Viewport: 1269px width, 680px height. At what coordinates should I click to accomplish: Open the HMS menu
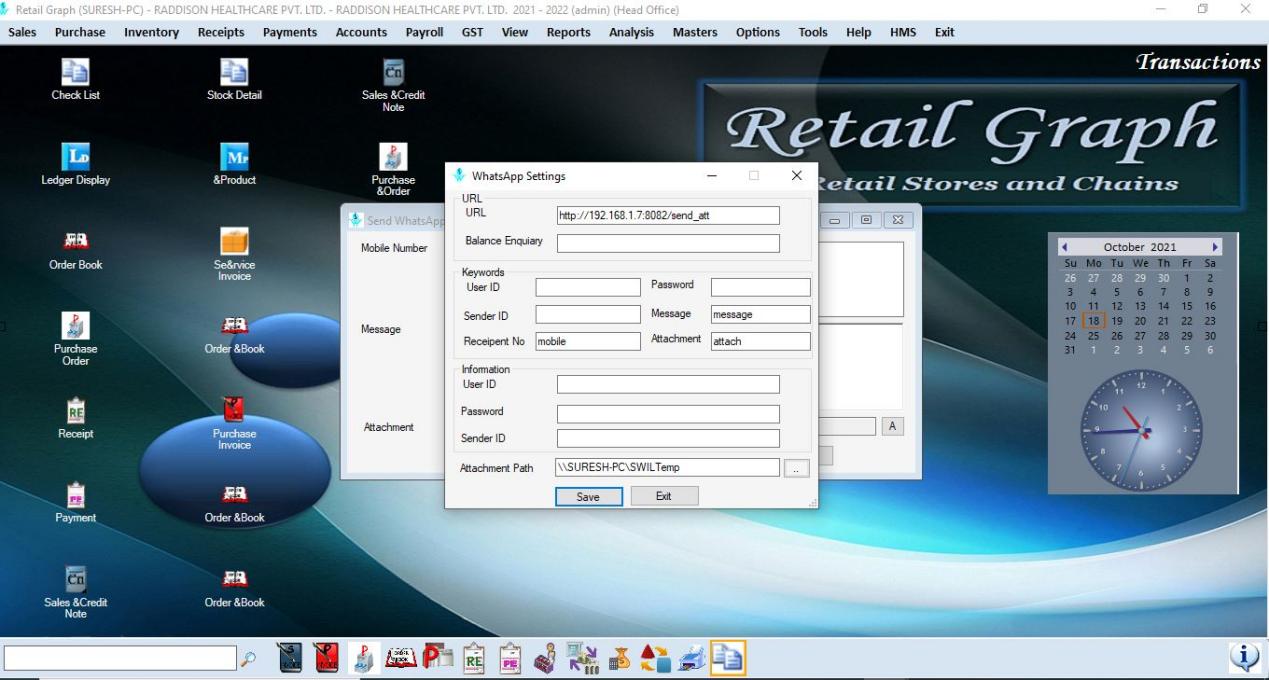pos(903,32)
